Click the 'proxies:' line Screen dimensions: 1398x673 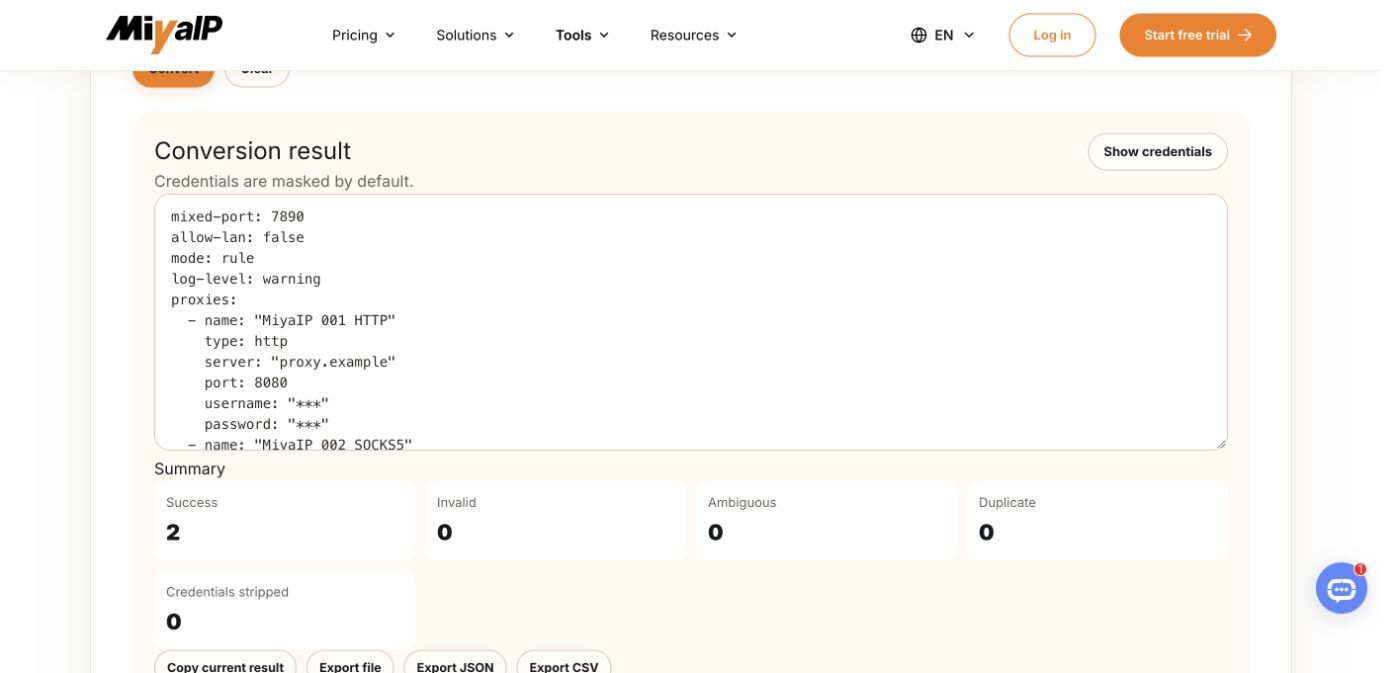204,300
